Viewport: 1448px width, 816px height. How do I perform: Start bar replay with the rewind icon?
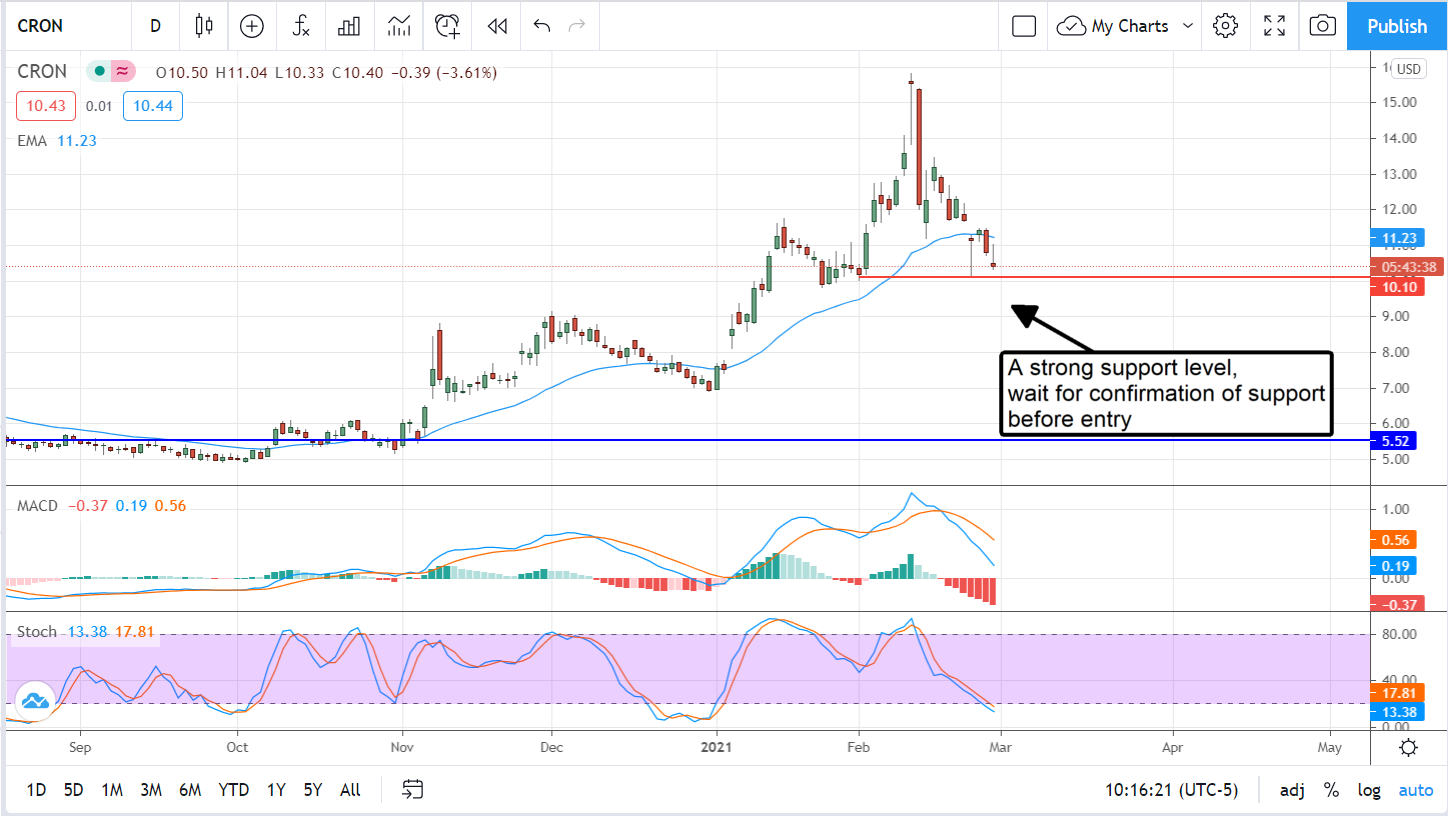(497, 26)
